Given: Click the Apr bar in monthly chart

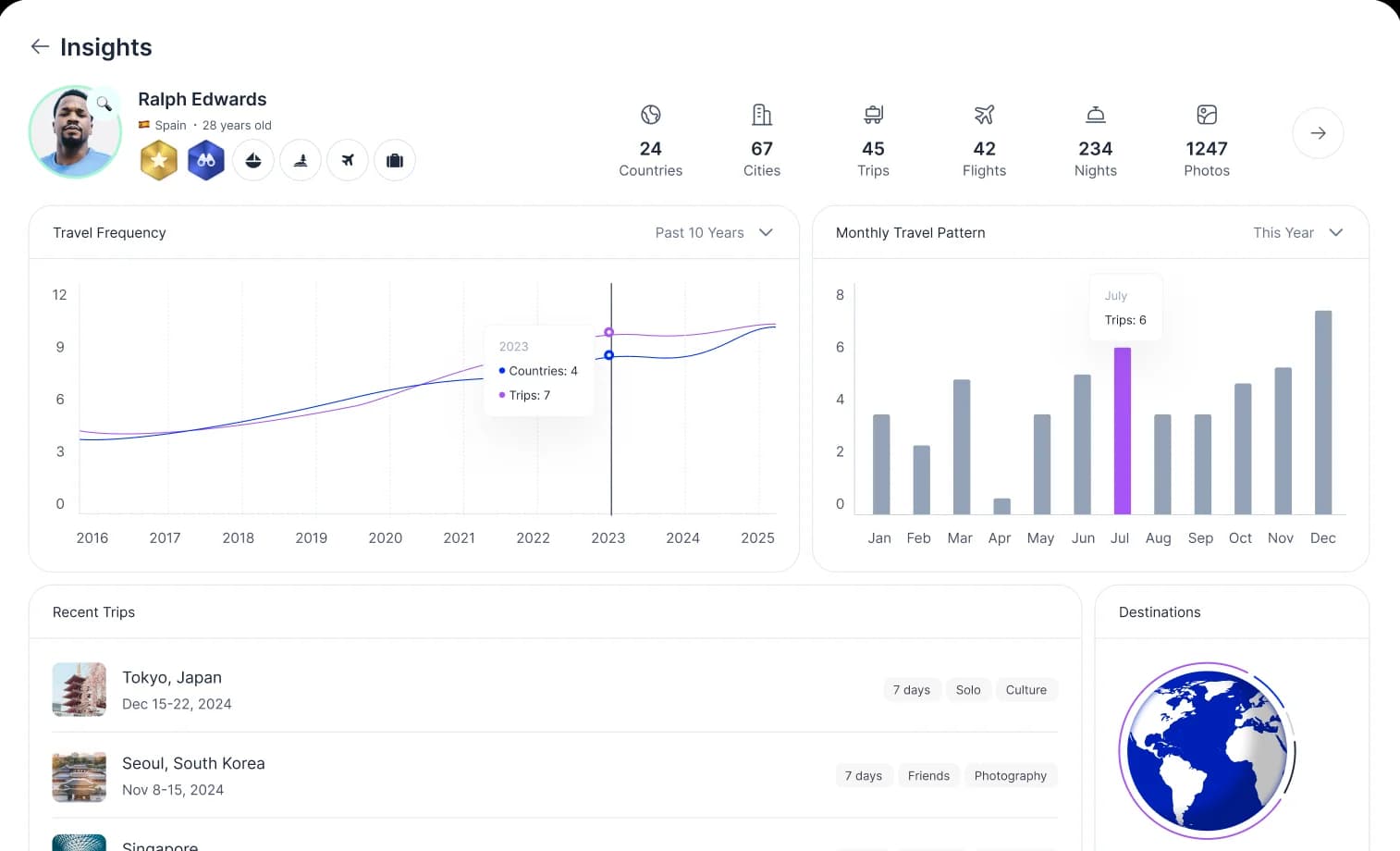Looking at the screenshot, I should pos(1001,506).
